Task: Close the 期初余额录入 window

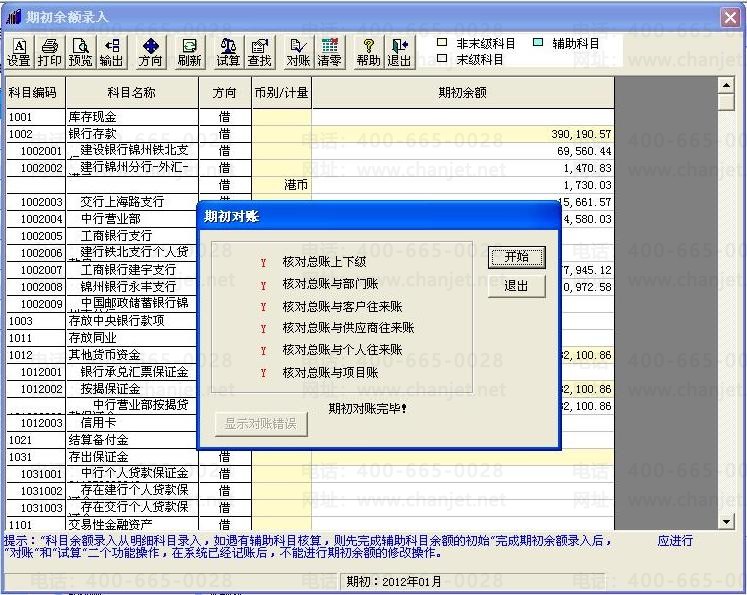Action: coord(730,18)
